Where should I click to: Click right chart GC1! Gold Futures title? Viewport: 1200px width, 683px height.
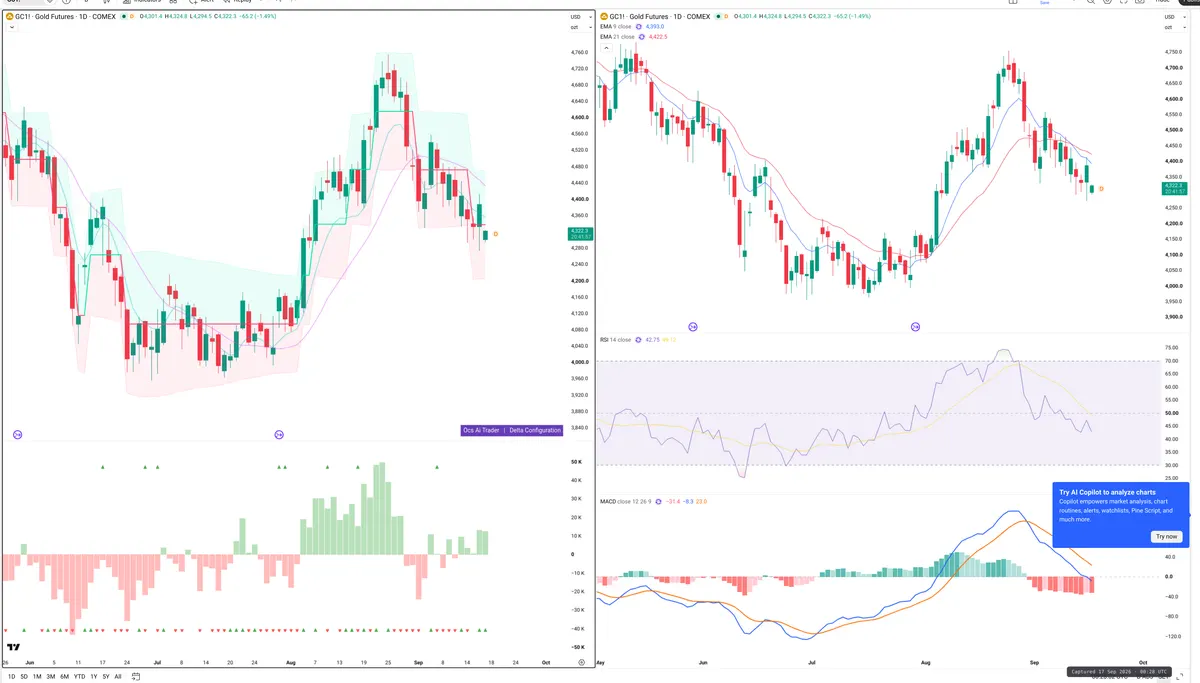click(x=660, y=17)
